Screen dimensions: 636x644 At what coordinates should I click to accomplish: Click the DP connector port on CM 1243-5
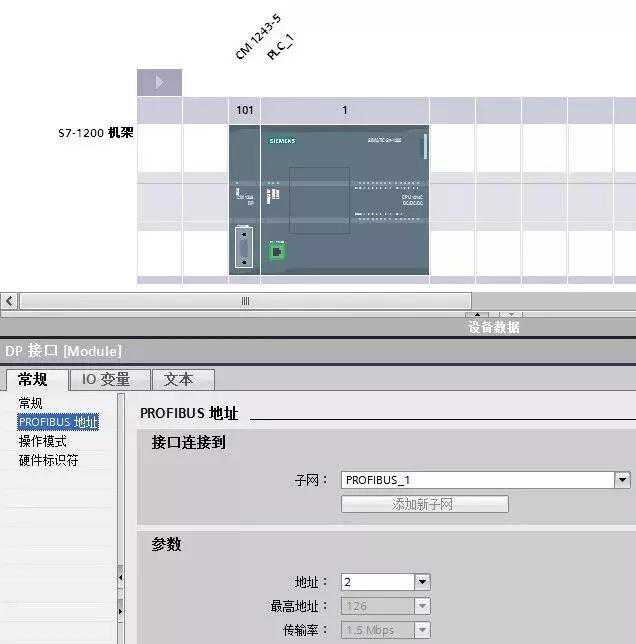coord(244,247)
